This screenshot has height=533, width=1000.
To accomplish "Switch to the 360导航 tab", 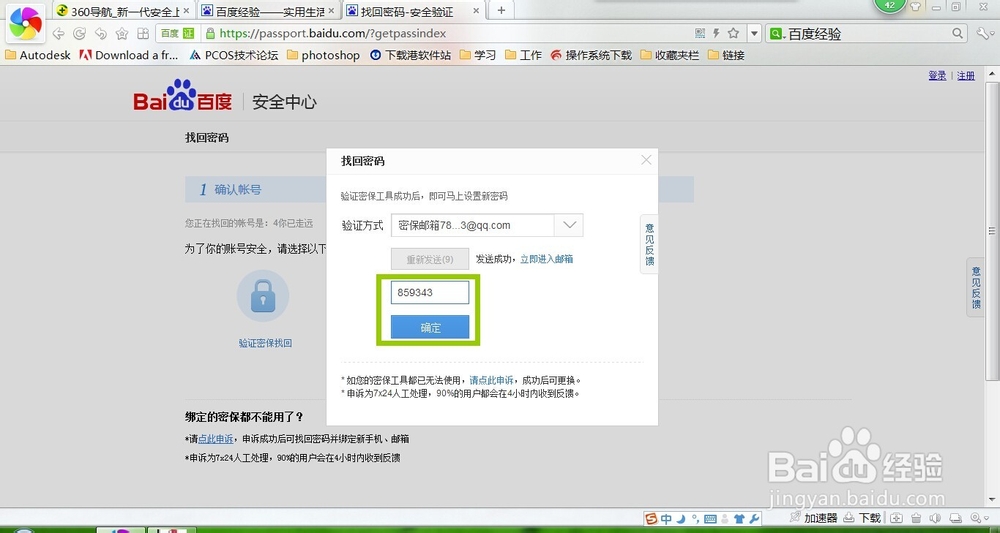I will [122, 11].
